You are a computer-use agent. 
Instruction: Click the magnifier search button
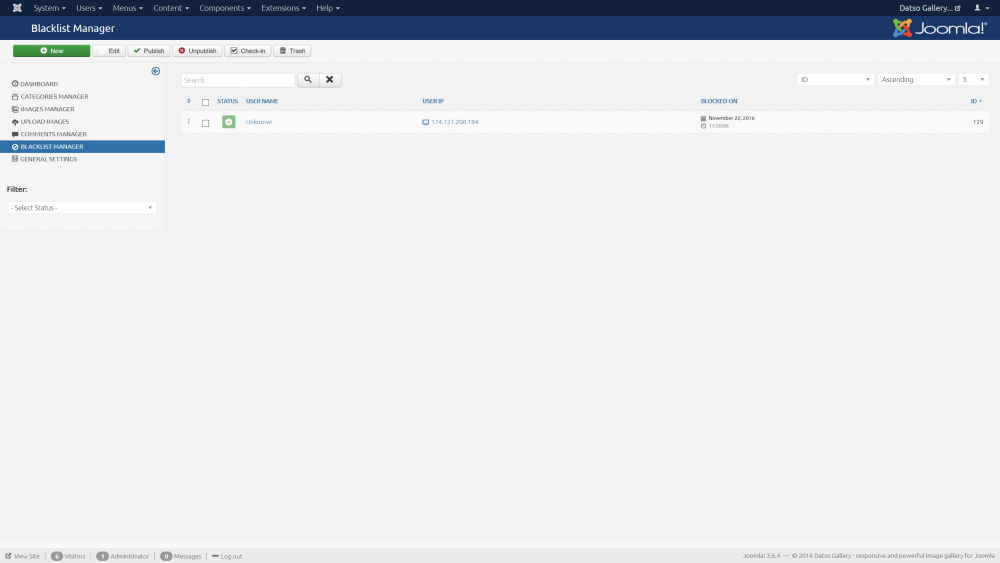point(308,80)
